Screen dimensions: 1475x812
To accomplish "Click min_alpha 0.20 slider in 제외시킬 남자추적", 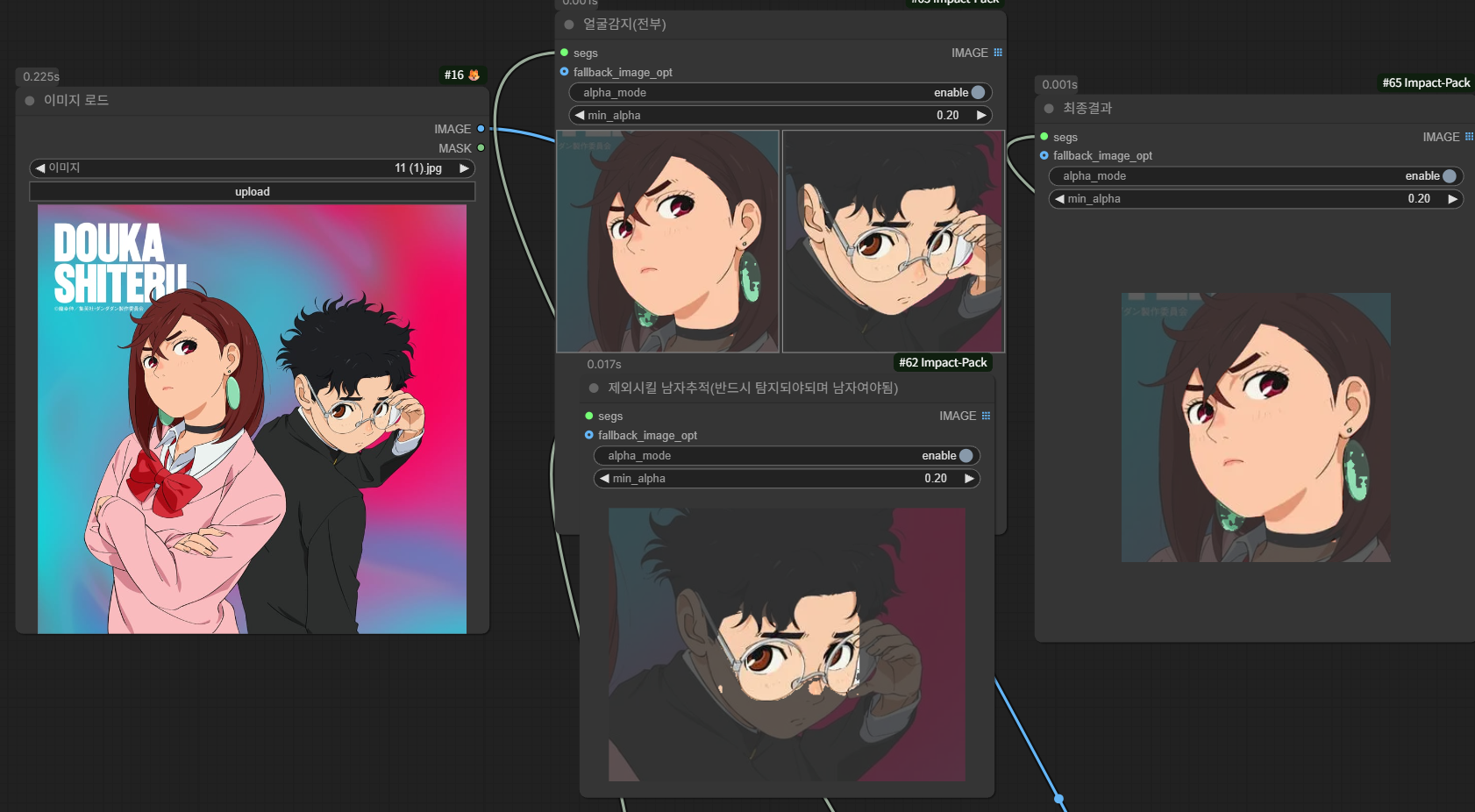I will pyautogui.click(x=787, y=479).
